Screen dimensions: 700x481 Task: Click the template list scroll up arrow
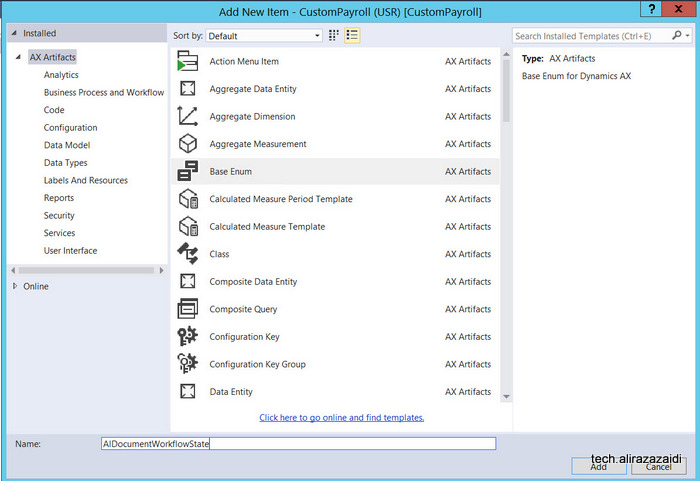point(506,54)
